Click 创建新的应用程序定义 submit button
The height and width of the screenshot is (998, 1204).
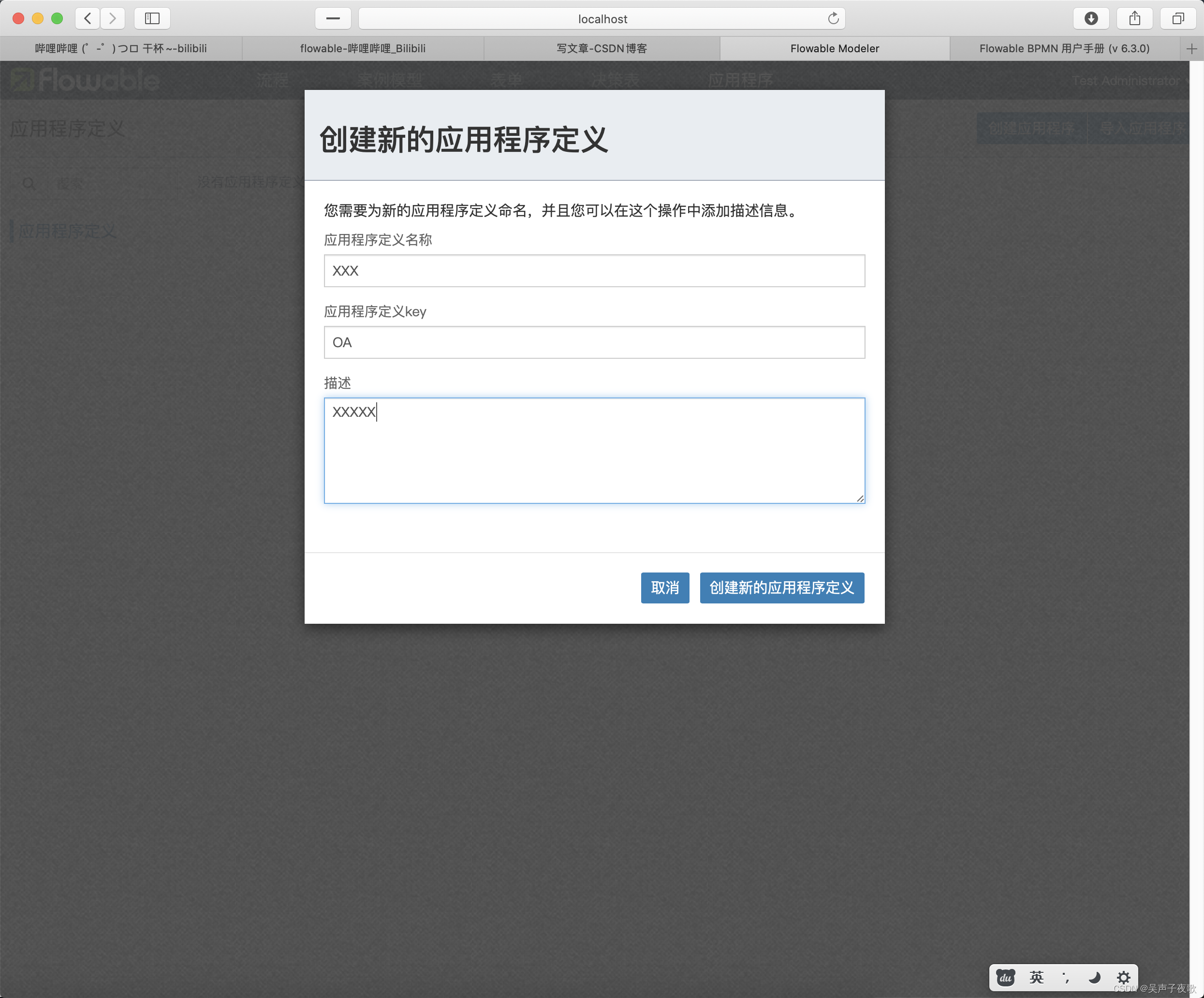pos(782,587)
